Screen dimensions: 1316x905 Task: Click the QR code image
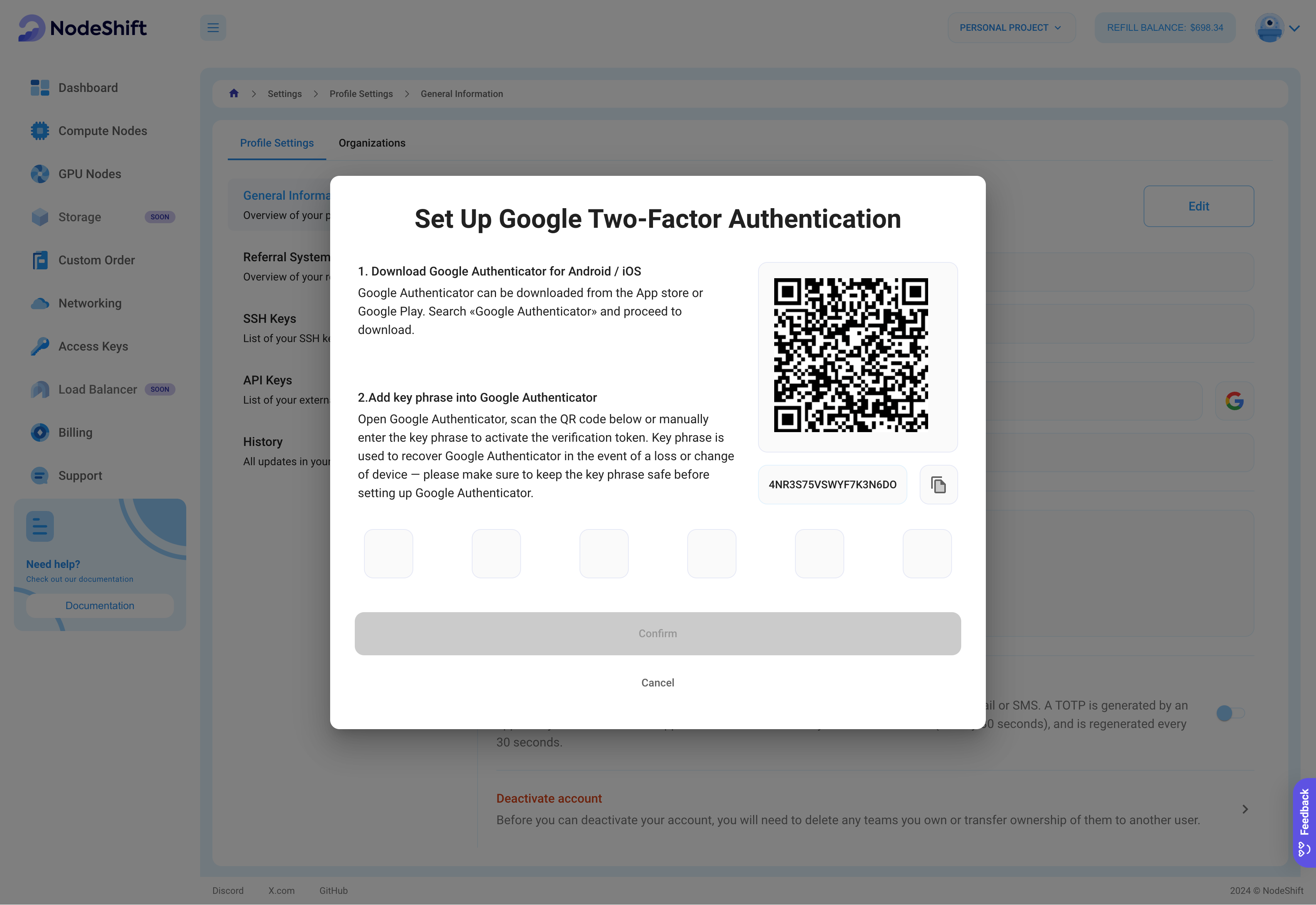tap(851, 355)
